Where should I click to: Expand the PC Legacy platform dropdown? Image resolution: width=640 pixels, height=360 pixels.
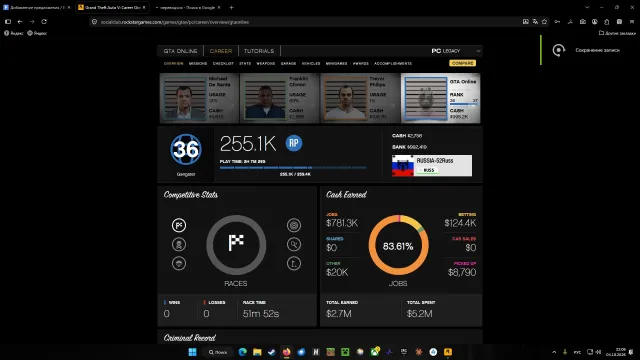tap(478, 51)
